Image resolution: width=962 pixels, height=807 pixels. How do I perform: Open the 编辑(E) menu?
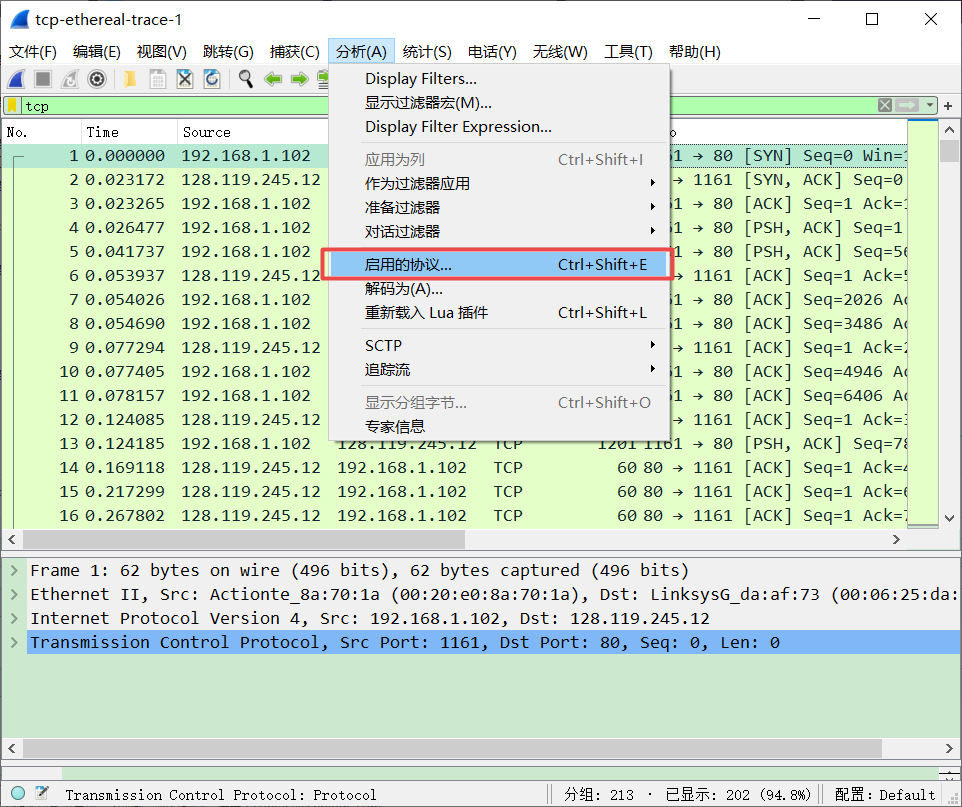96,52
